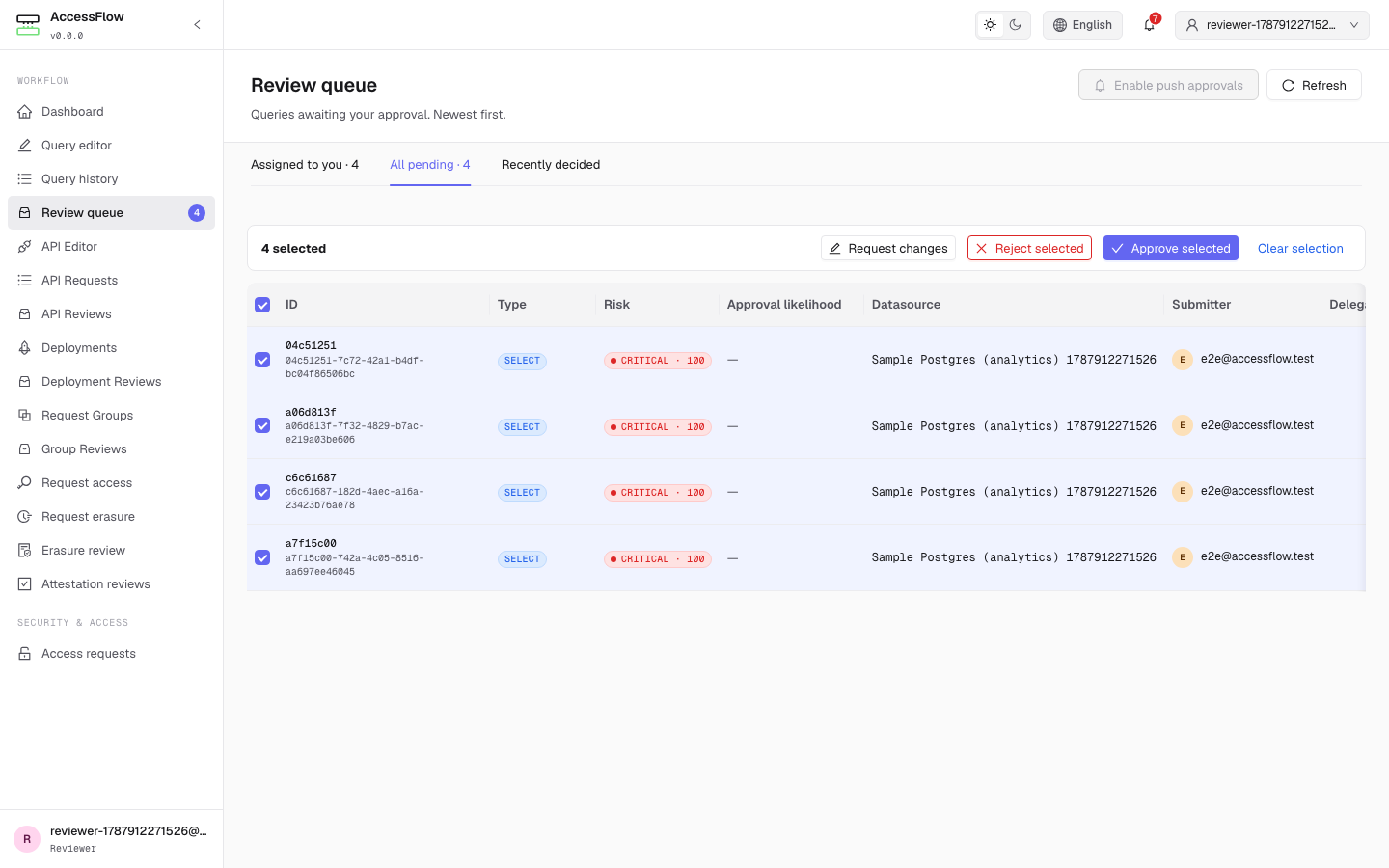Uncheck the row c6c61687 checkbox
This screenshot has width=1389, height=868.
262,492
